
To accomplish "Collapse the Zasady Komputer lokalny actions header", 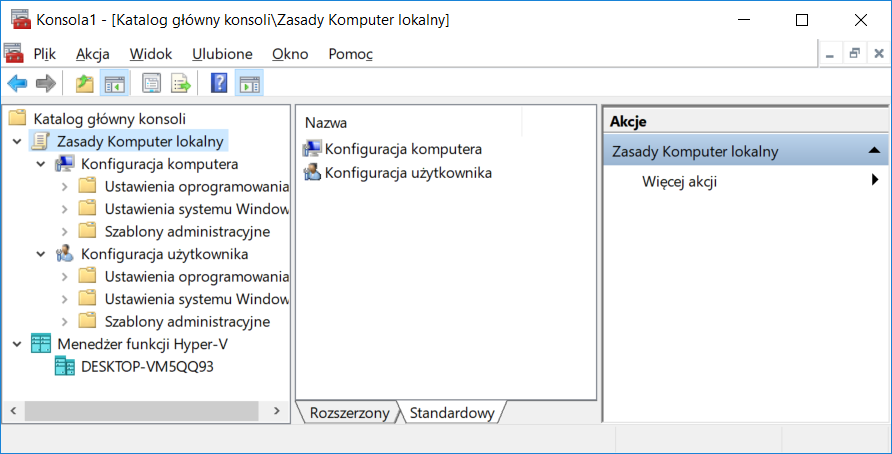I will (x=874, y=151).
